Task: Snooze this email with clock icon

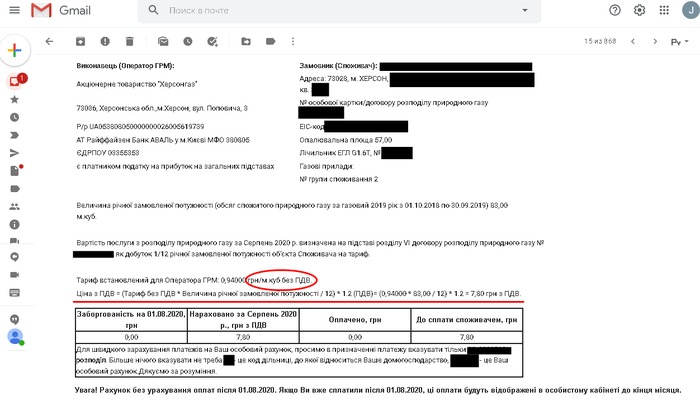Action: click(x=187, y=42)
